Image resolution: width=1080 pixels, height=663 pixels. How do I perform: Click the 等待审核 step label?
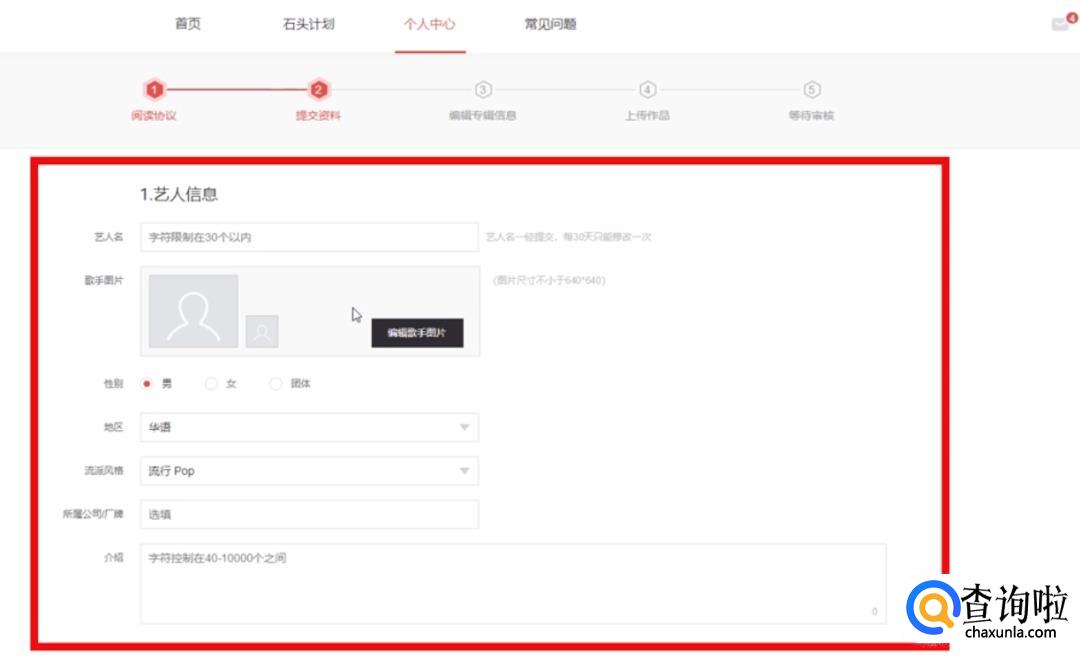(x=812, y=116)
